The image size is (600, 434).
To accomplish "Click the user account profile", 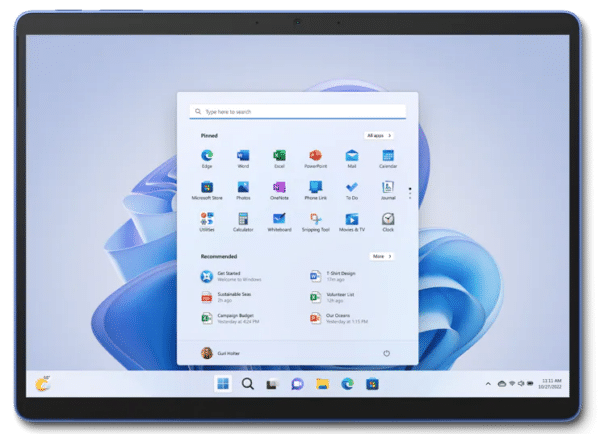I will coord(220,353).
